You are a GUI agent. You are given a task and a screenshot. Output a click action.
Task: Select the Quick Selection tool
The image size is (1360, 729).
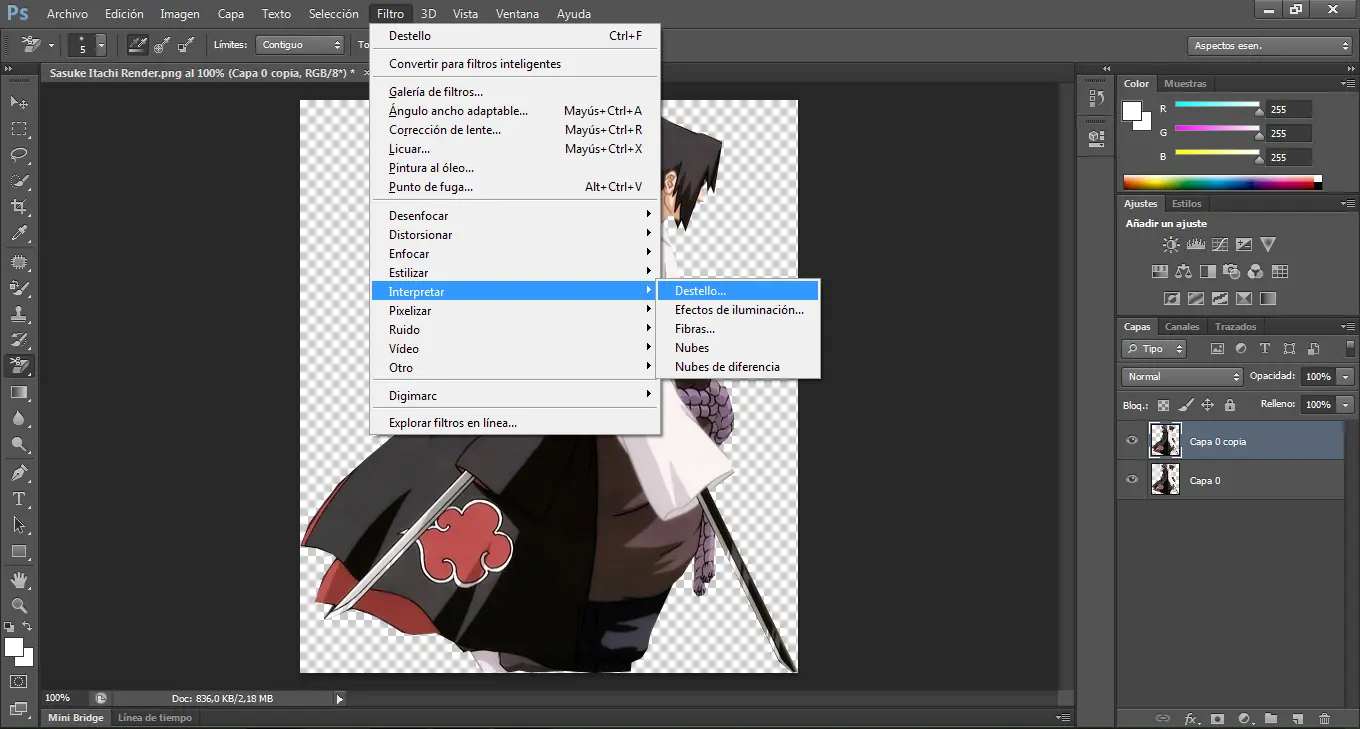[x=18, y=181]
